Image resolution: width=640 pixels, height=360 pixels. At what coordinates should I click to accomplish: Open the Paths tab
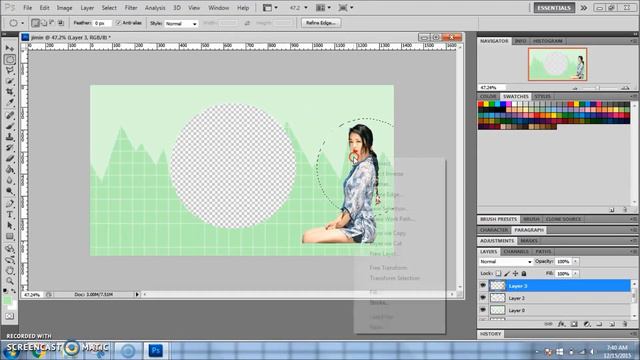click(x=543, y=251)
